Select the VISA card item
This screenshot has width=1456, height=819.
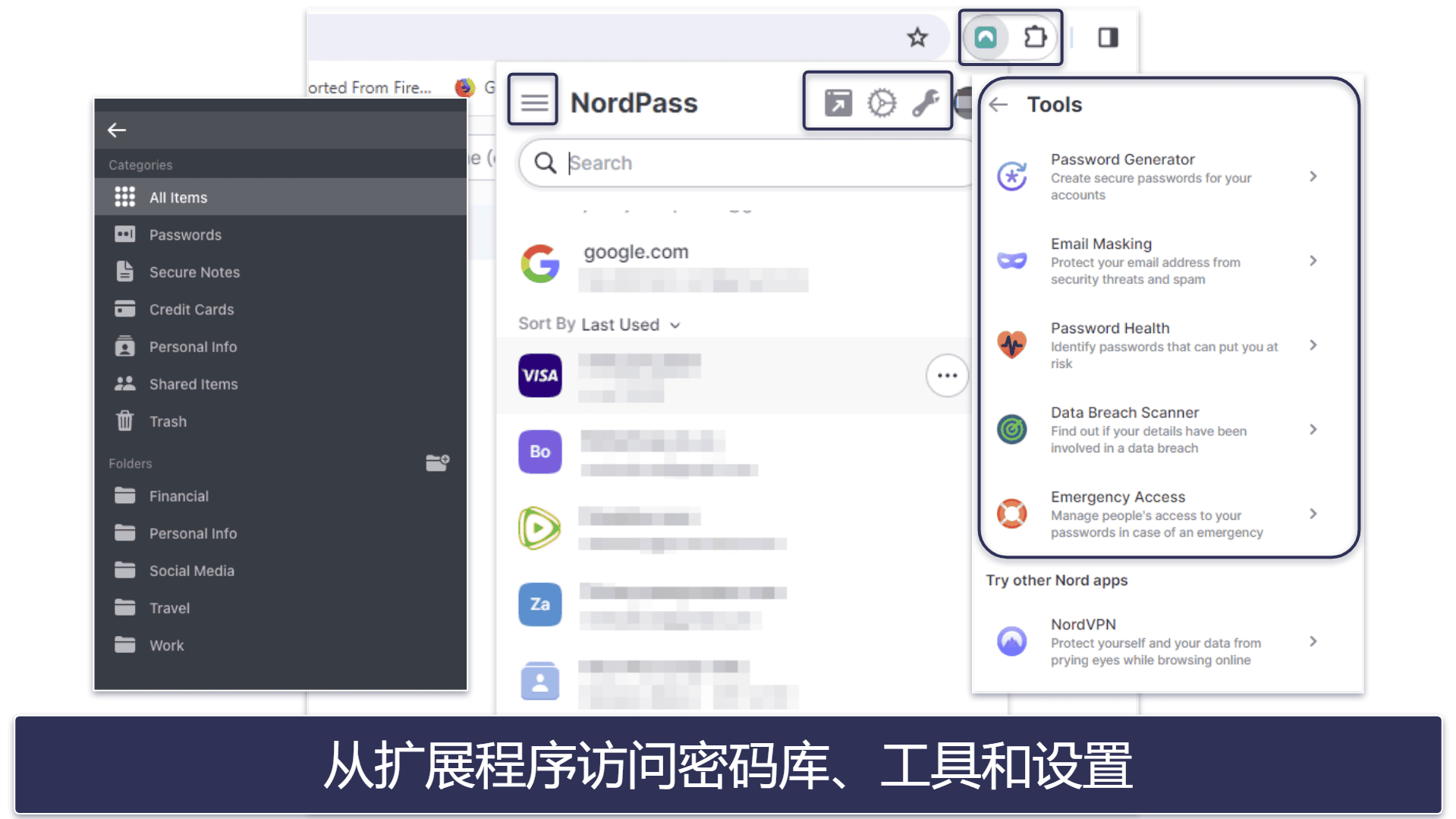736,376
